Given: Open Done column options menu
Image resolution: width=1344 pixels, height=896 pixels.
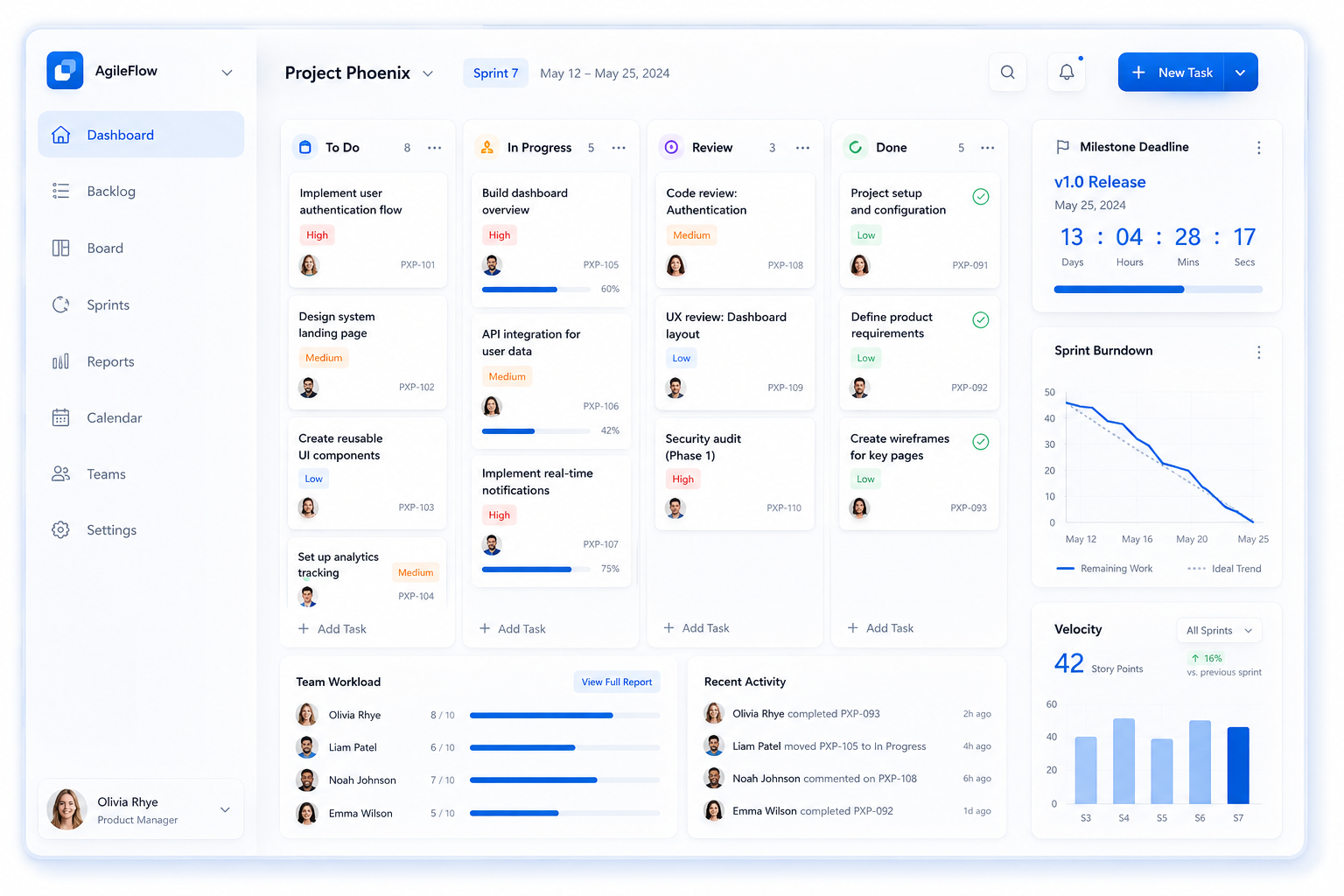Looking at the screenshot, I should point(988,148).
